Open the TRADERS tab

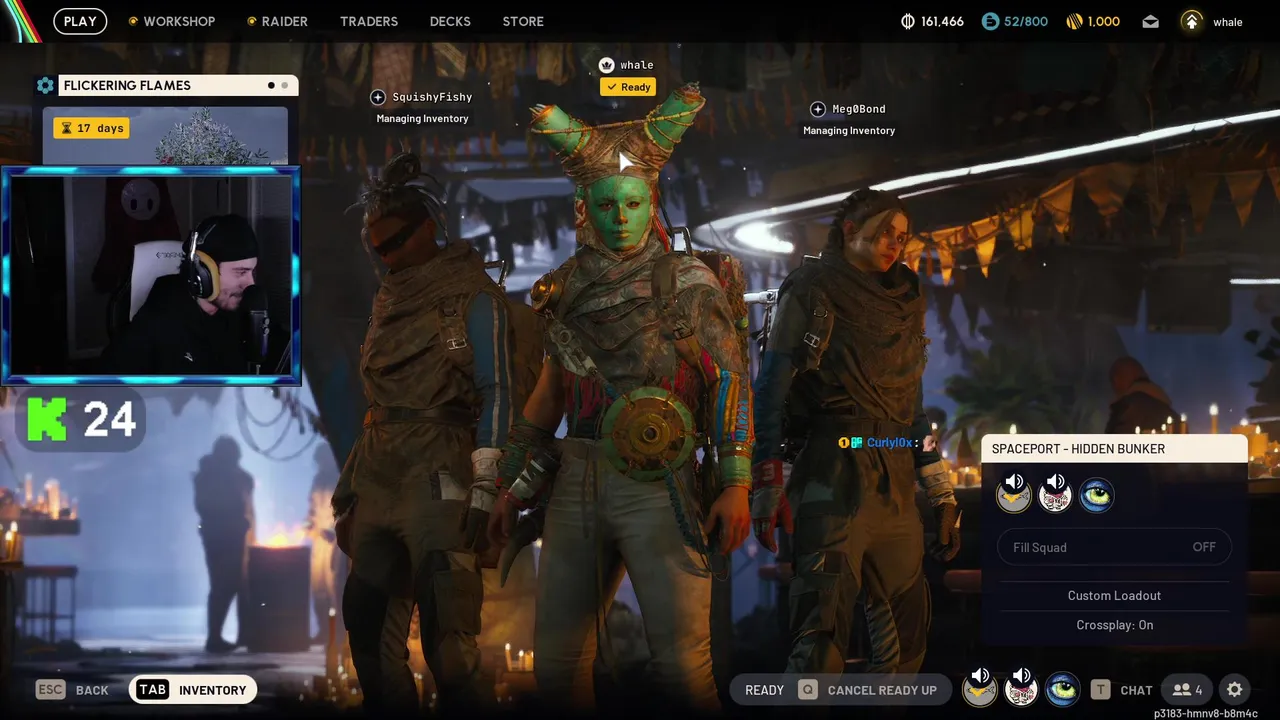tap(369, 21)
